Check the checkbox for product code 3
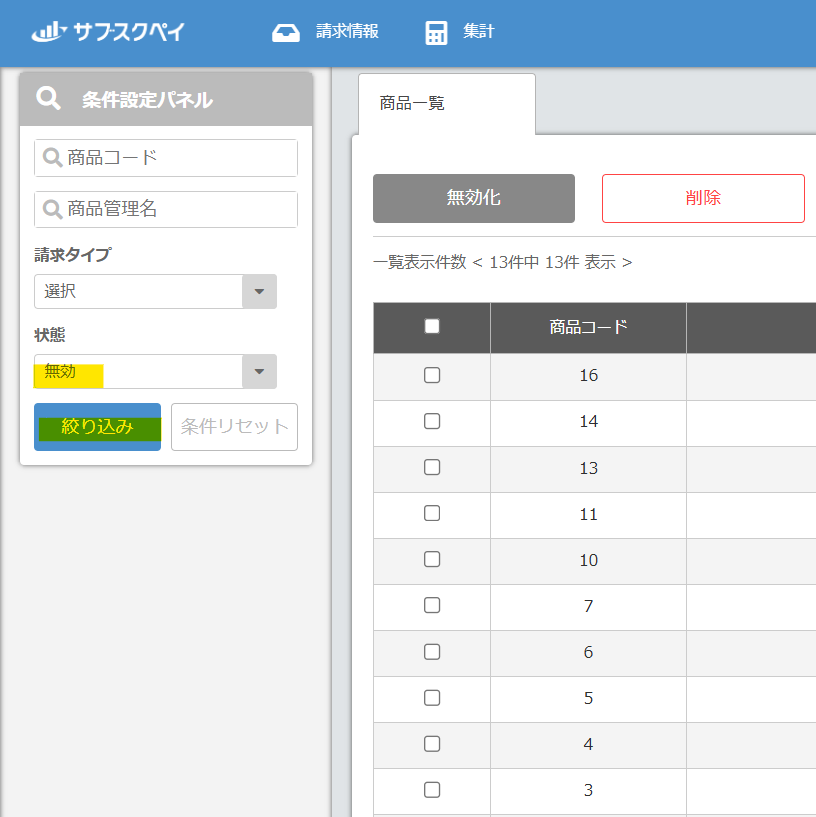Viewport: 816px width, 817px height. (431, 789)
